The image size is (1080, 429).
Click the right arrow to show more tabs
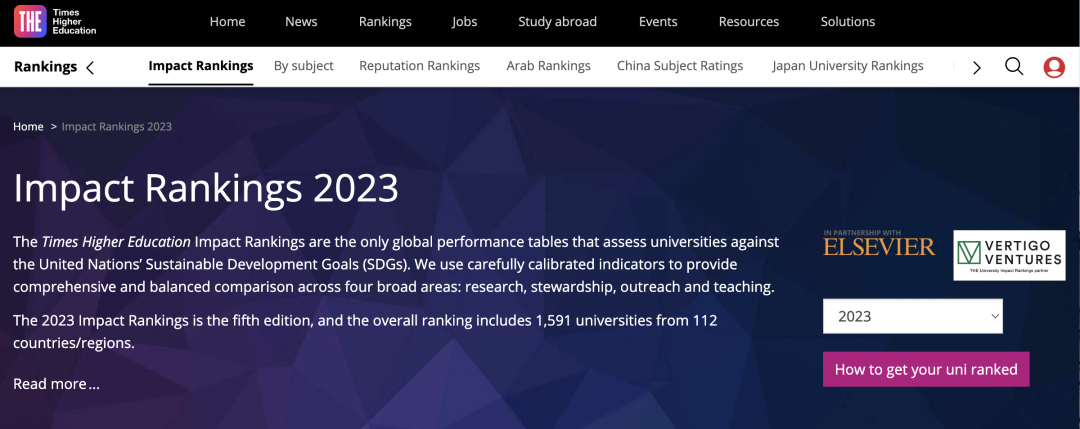(976, 67)
